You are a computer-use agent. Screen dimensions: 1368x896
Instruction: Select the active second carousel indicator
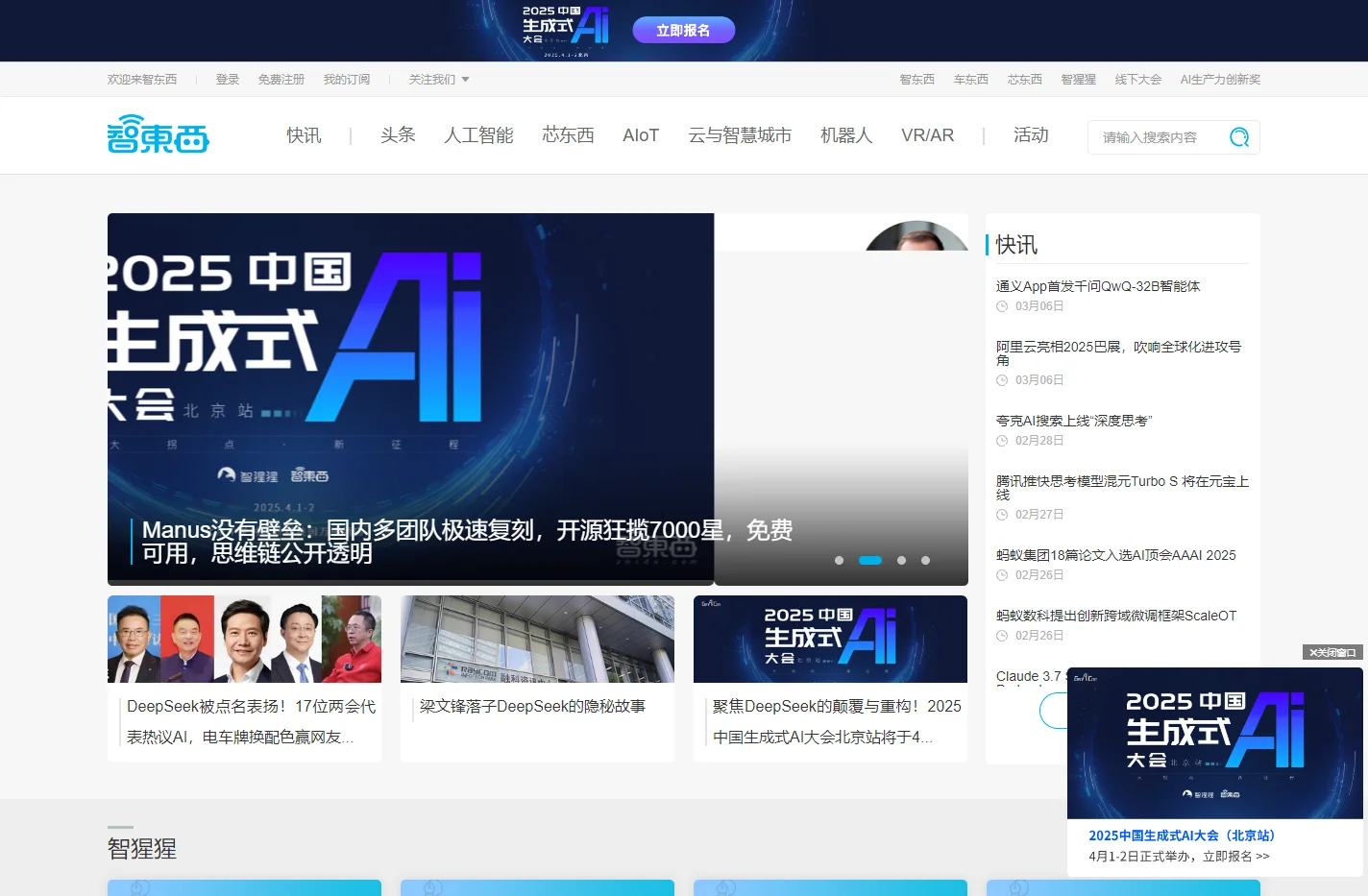click(x=870, y=560)
